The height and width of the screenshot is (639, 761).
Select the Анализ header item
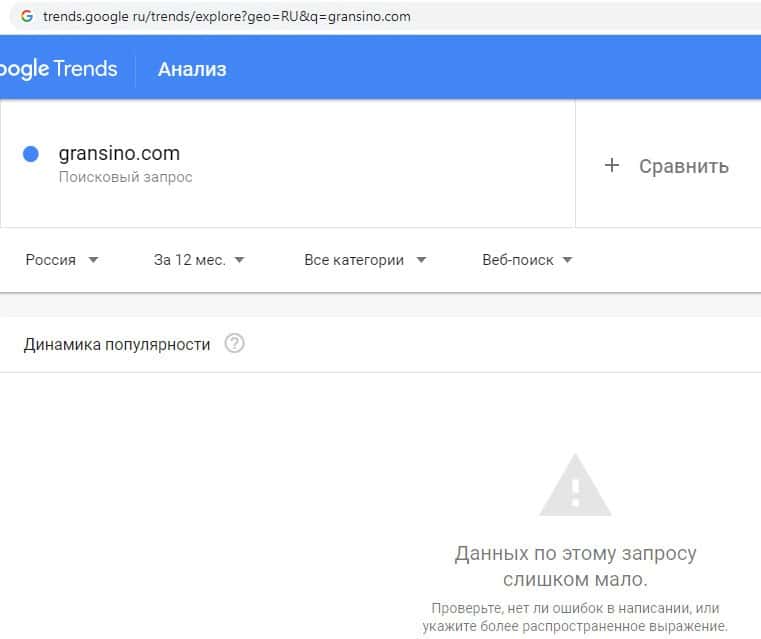click(192, 69)
